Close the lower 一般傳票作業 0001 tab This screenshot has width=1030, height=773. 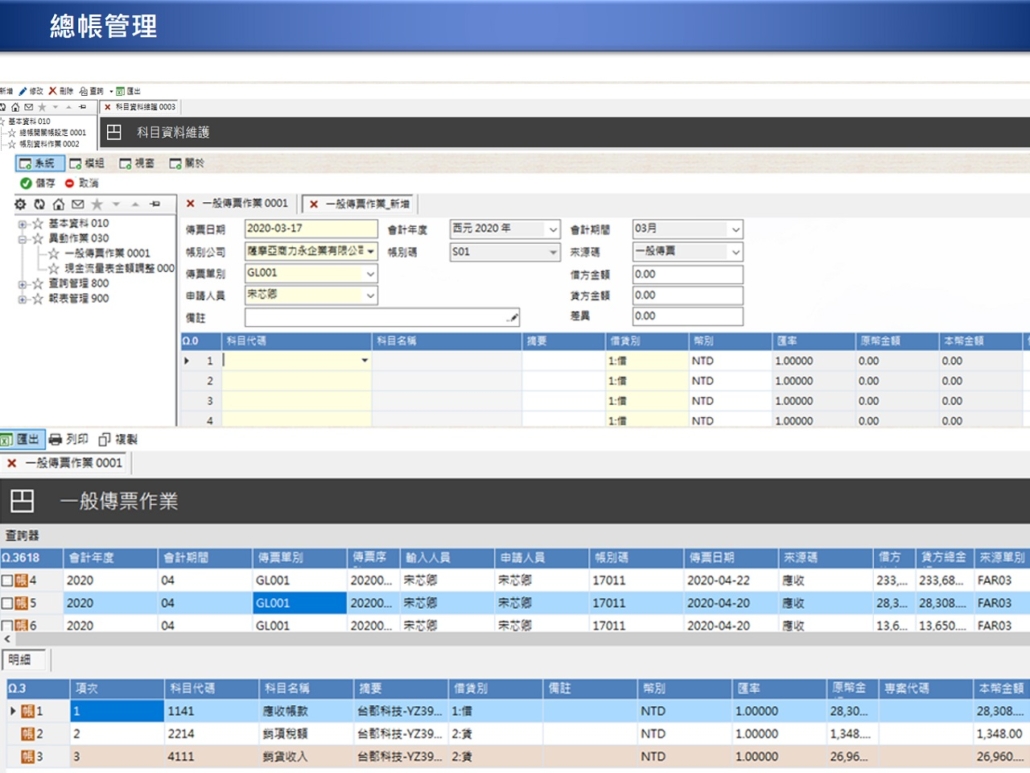[12, 463]
